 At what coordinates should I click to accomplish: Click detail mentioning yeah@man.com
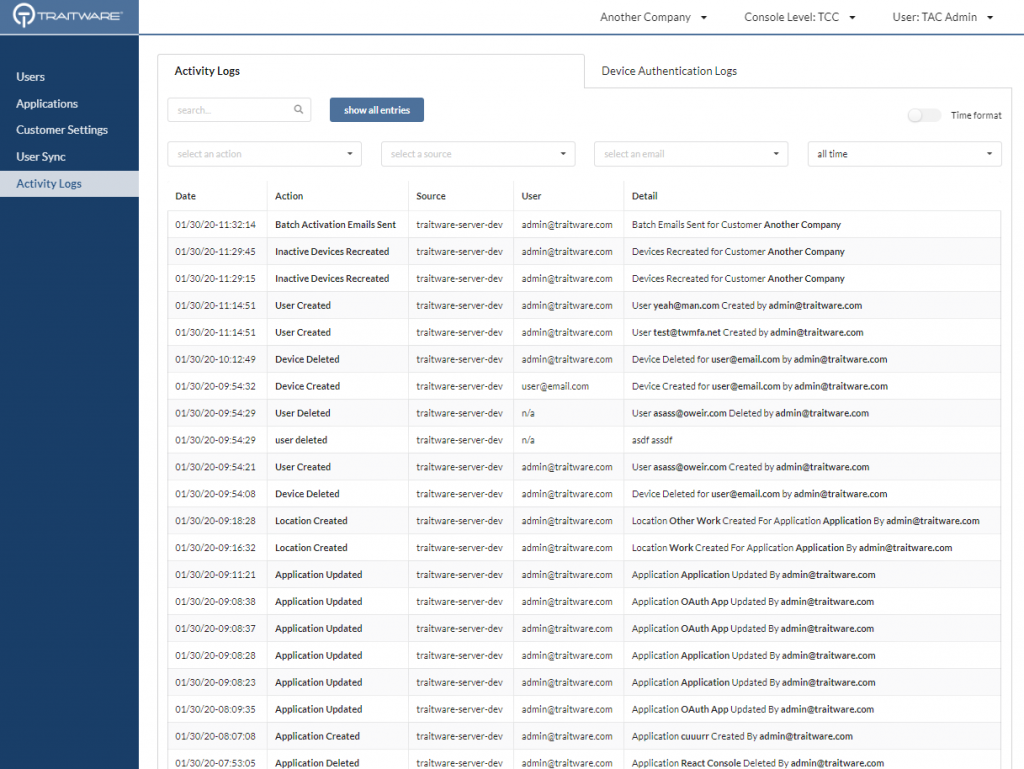[746, 306]
